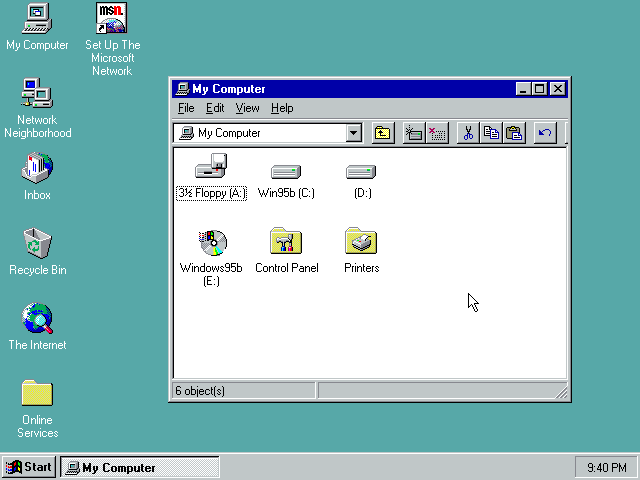Select the Network Neighborhood desktop icon
Image resolution: width=640 pixels, height=480 pixels.
point(37,93)
